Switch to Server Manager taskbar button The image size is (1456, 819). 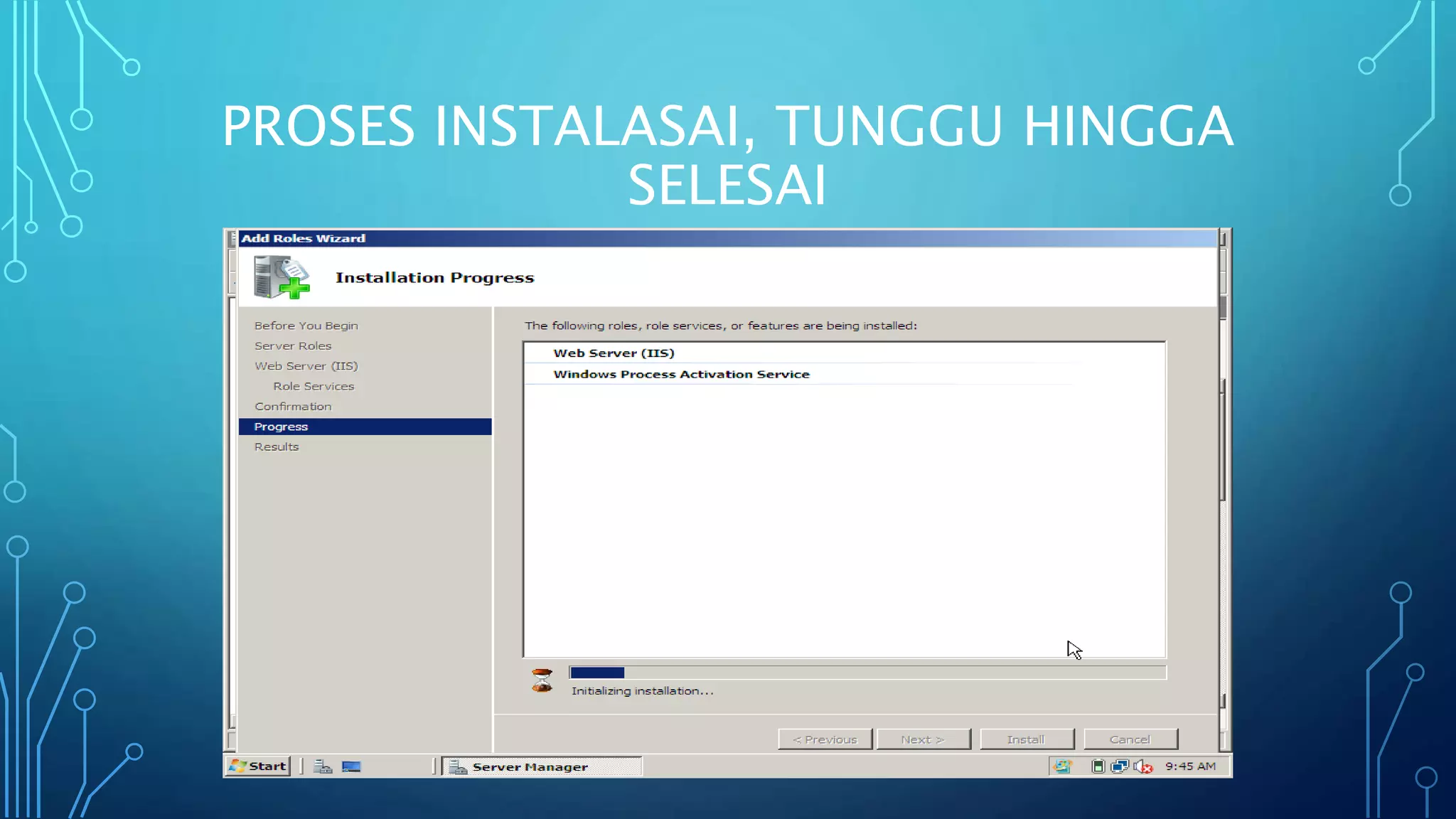542,766
